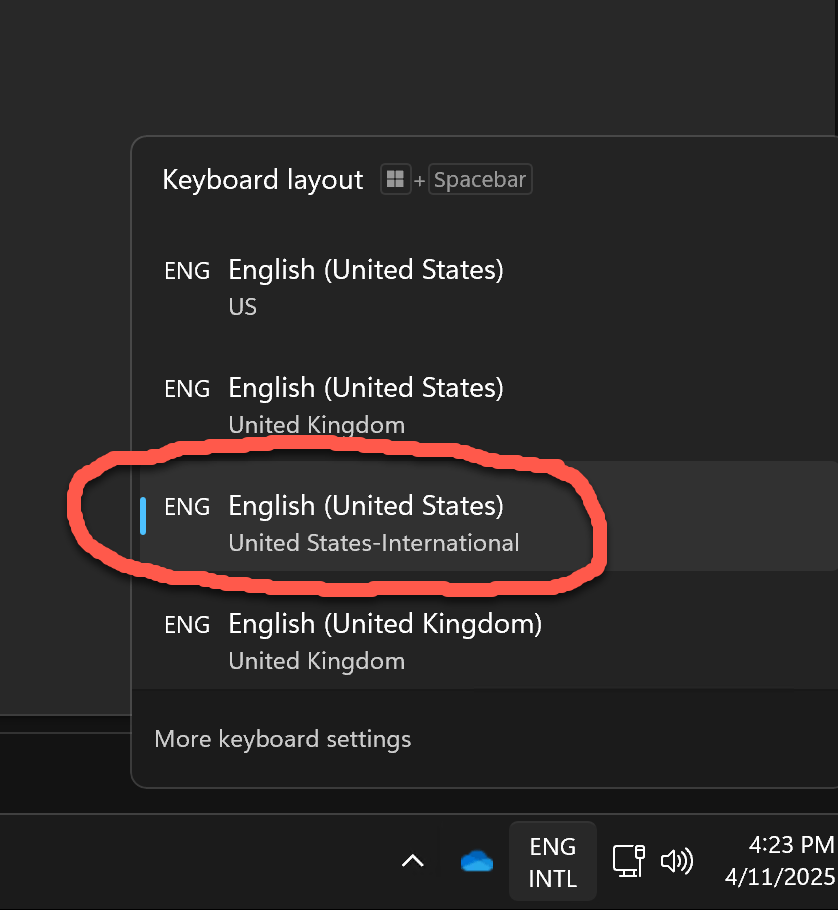Select English (United States) United Kingdom keyboard

tap(365, 404)
